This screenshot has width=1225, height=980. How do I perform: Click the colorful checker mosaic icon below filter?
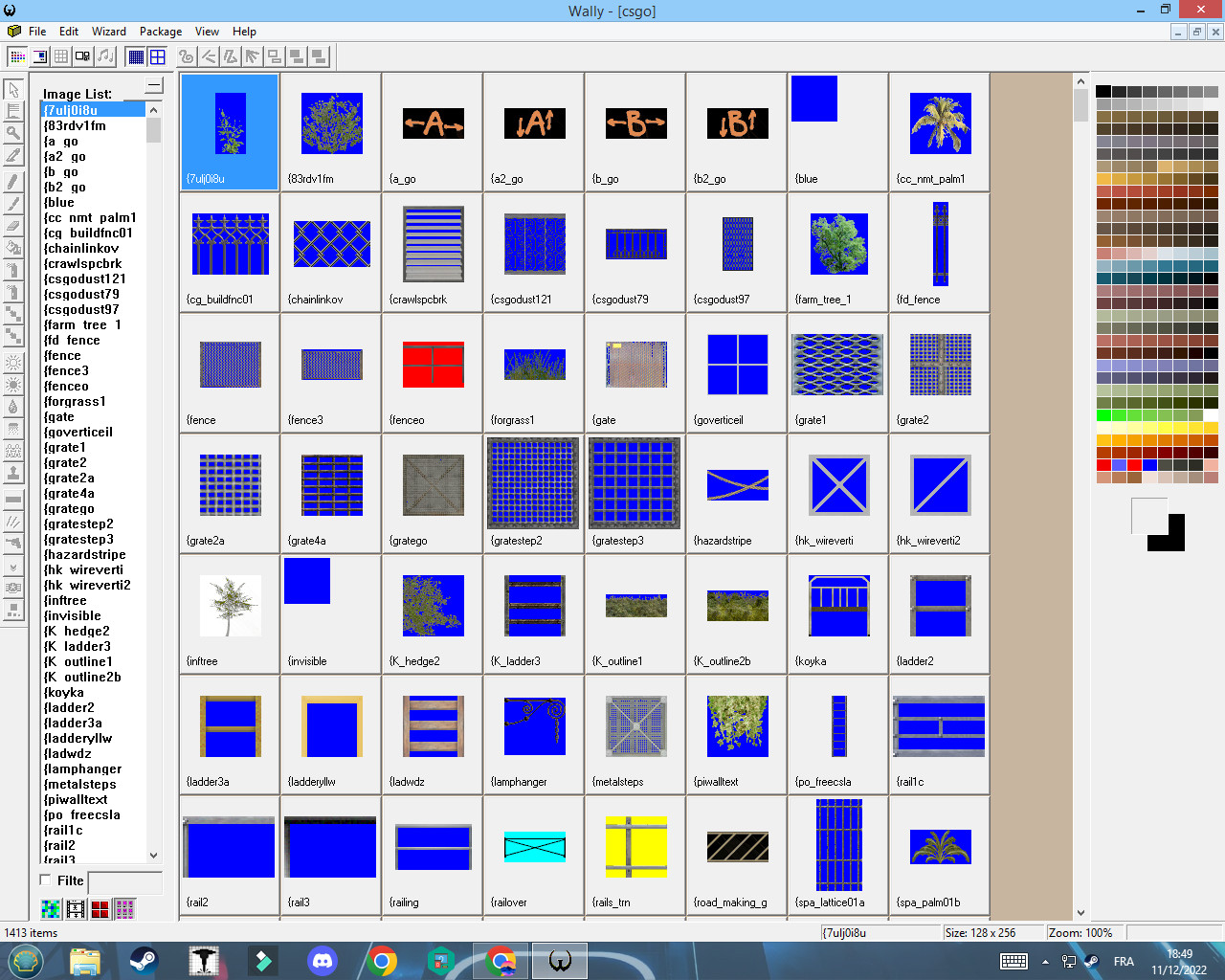[x=51, y=908]
